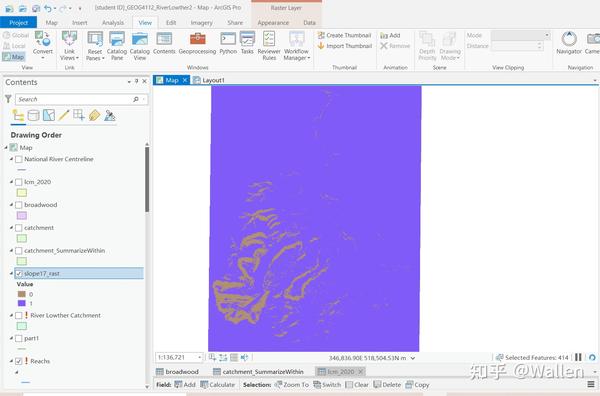
Task: Turn on the broadwood layer visibility
Action: tap(18, 205)
